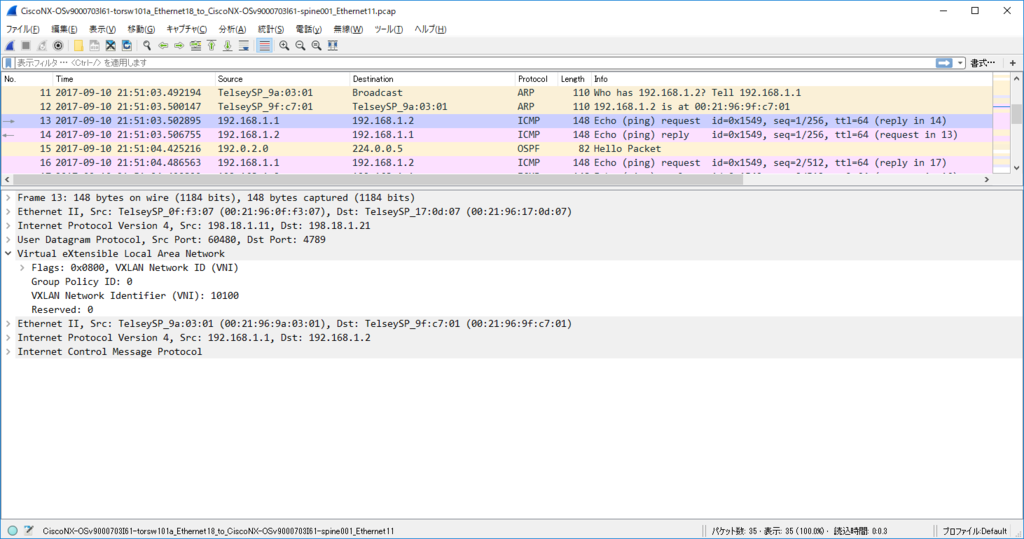Open the ファイル(F) menu

point(22,29)
